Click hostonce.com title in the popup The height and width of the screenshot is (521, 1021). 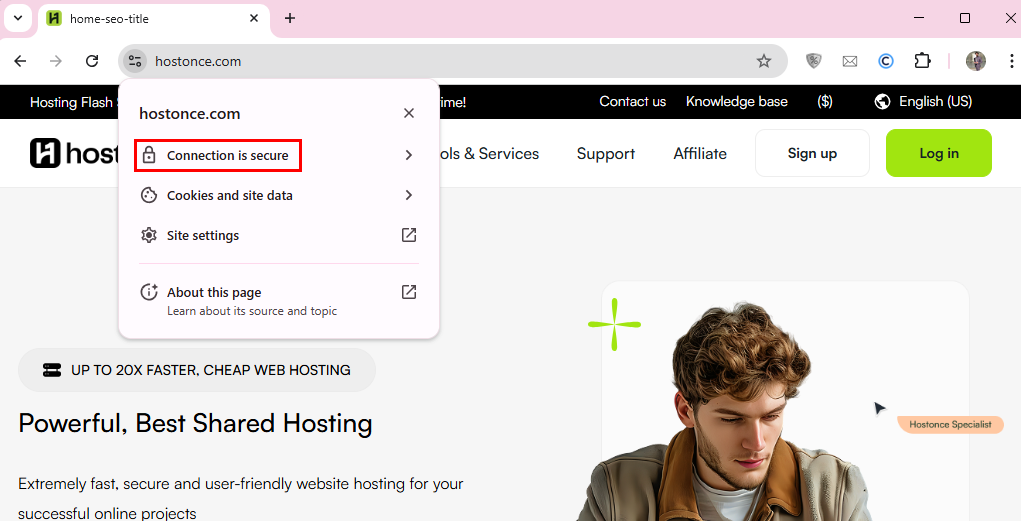[x=189, y=114]
